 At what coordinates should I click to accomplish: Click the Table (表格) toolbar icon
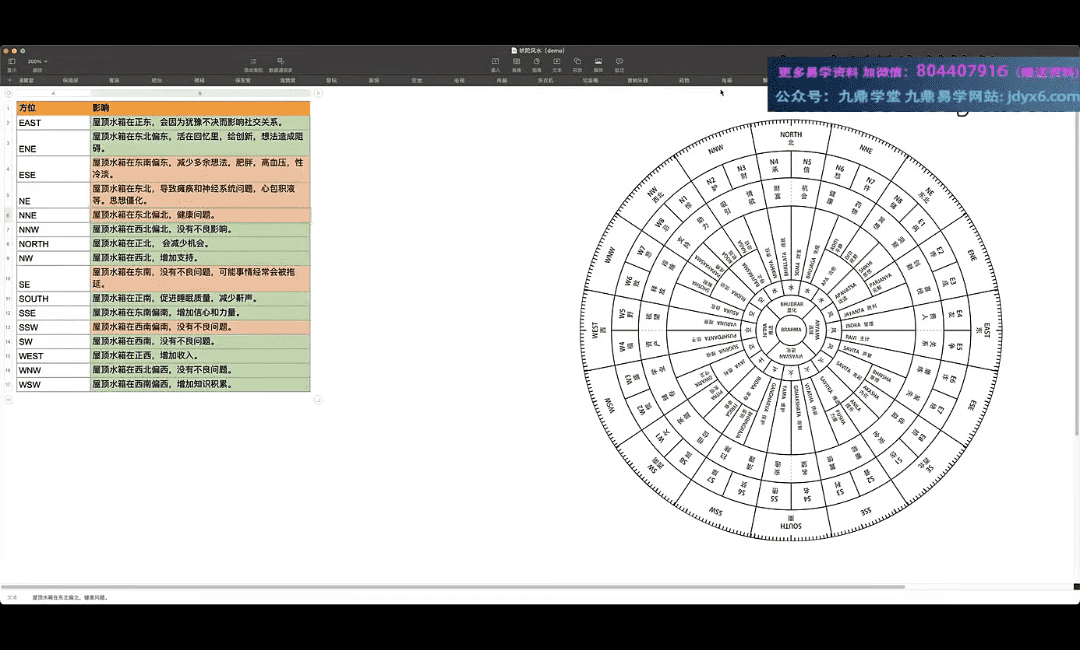point(516,62)
